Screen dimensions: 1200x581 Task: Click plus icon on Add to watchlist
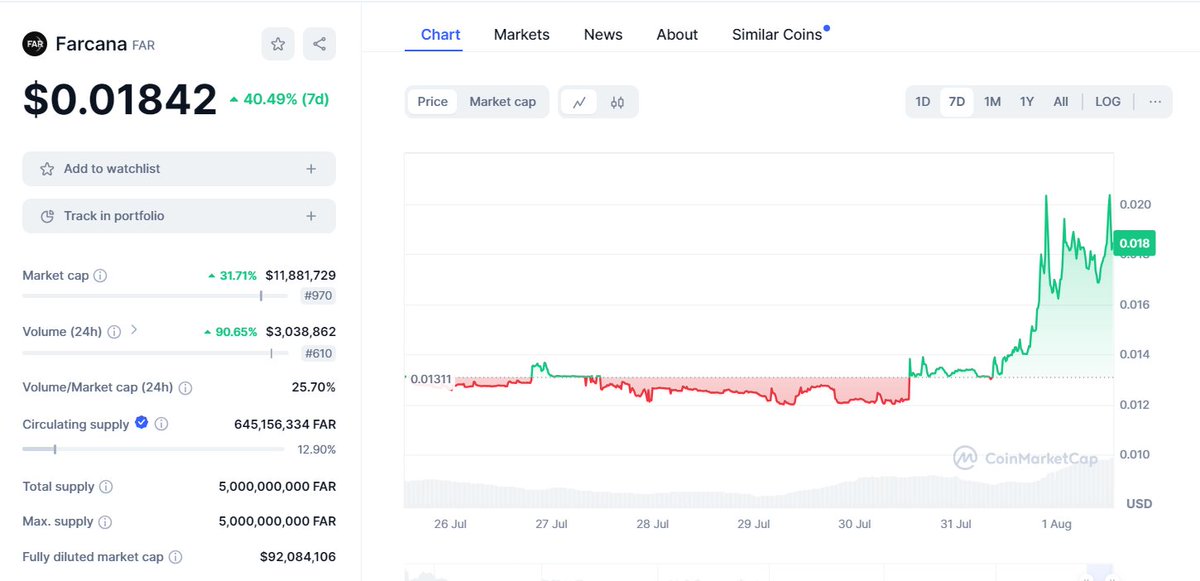(311, 169)
